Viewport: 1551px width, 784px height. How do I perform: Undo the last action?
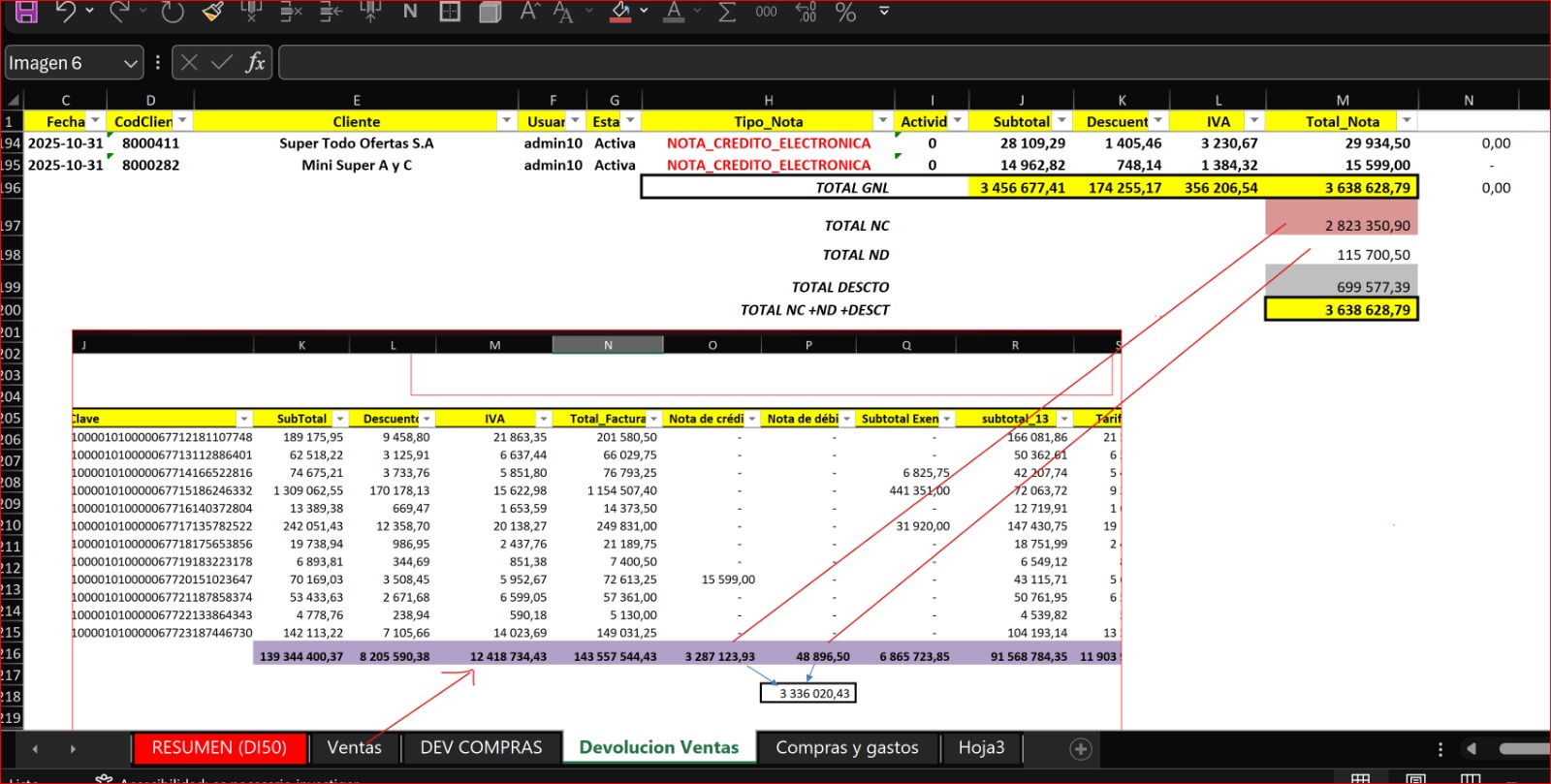point(65,12)
